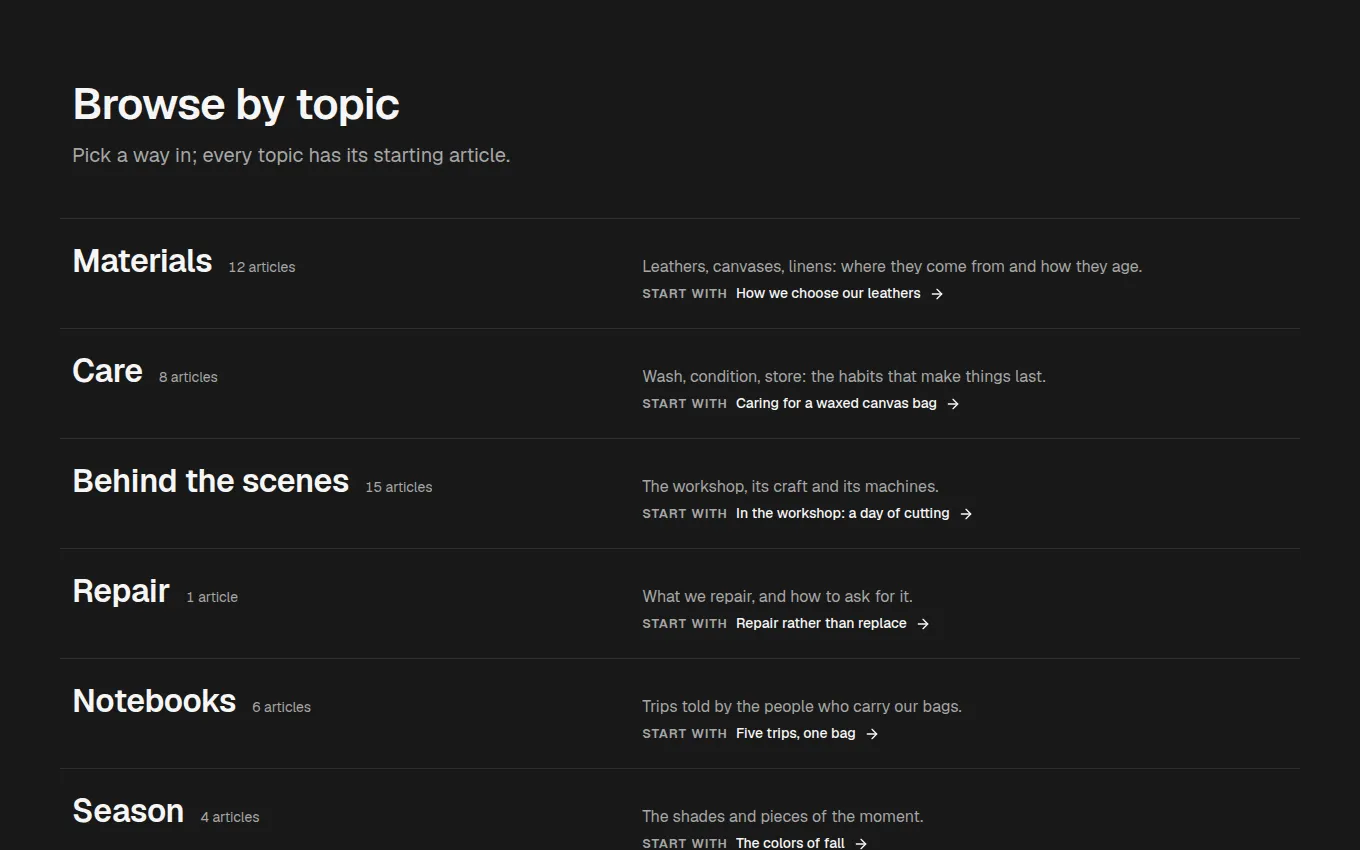The width and height of the screenshot is (1360, 850).
Task: Open the Care topic heading
Action: 107,371
